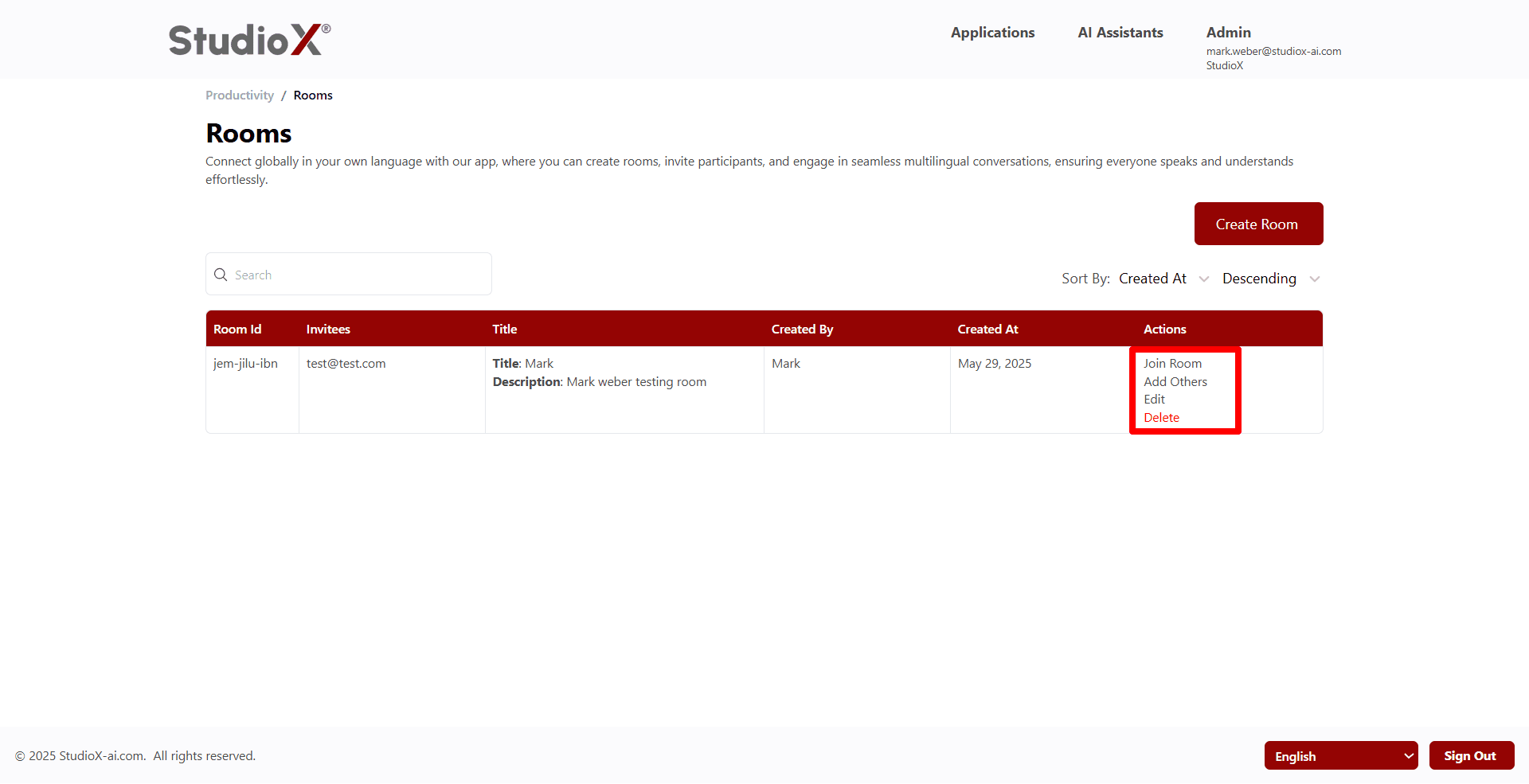Click the StudioX logo

[248, 40]
